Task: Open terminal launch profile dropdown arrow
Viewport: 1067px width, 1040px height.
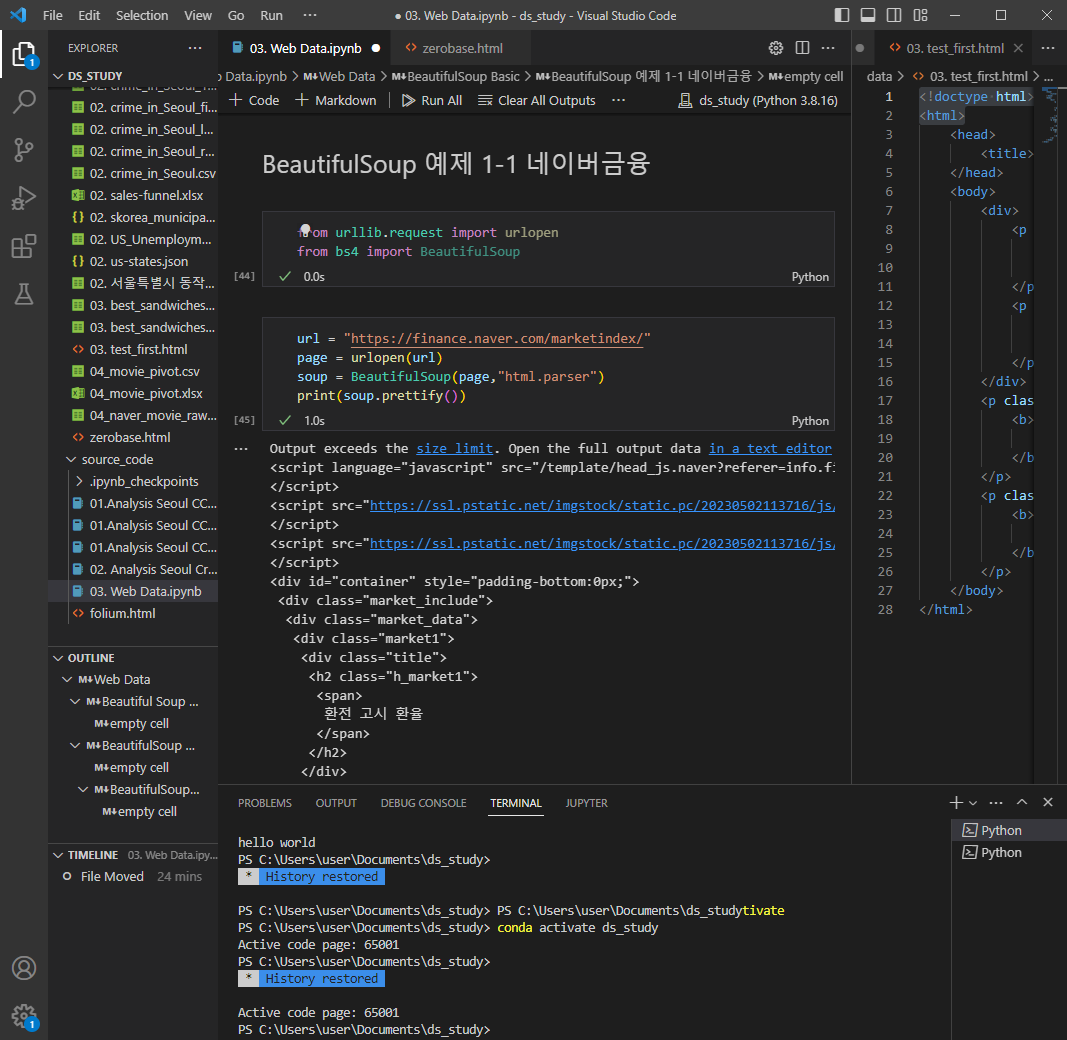Action: point(973,803)
